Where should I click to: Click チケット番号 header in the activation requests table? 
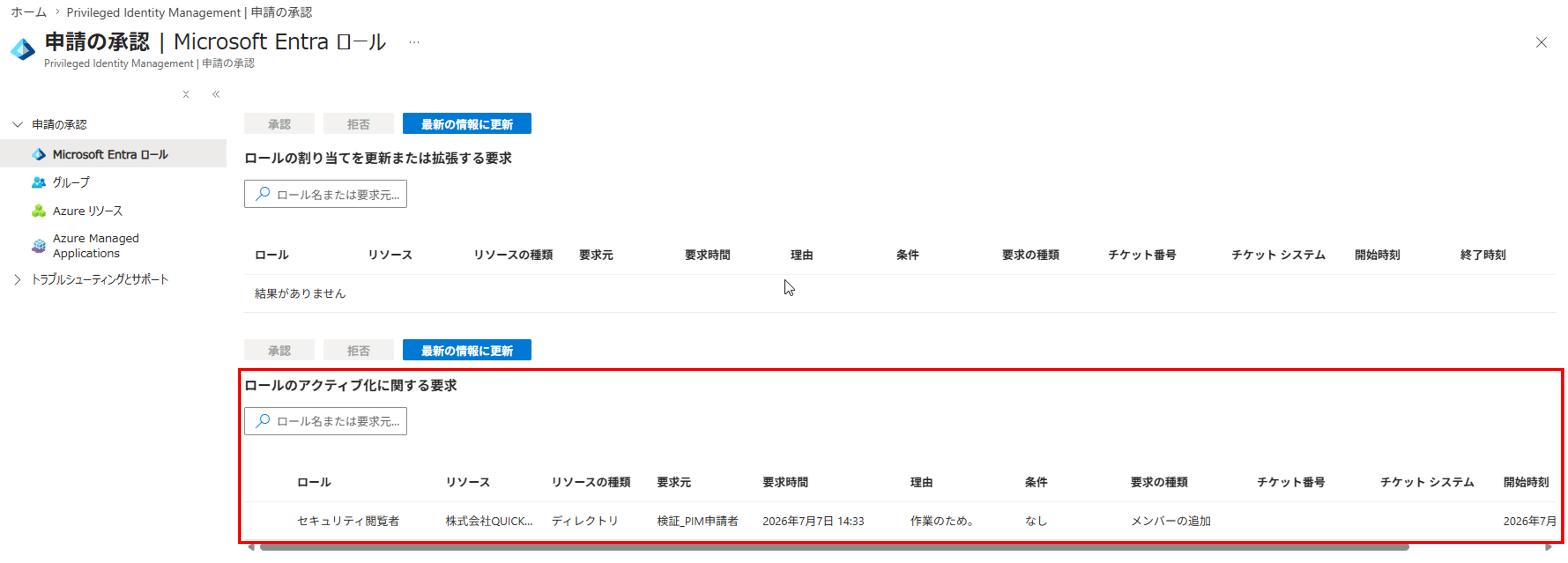[1290, 482]
